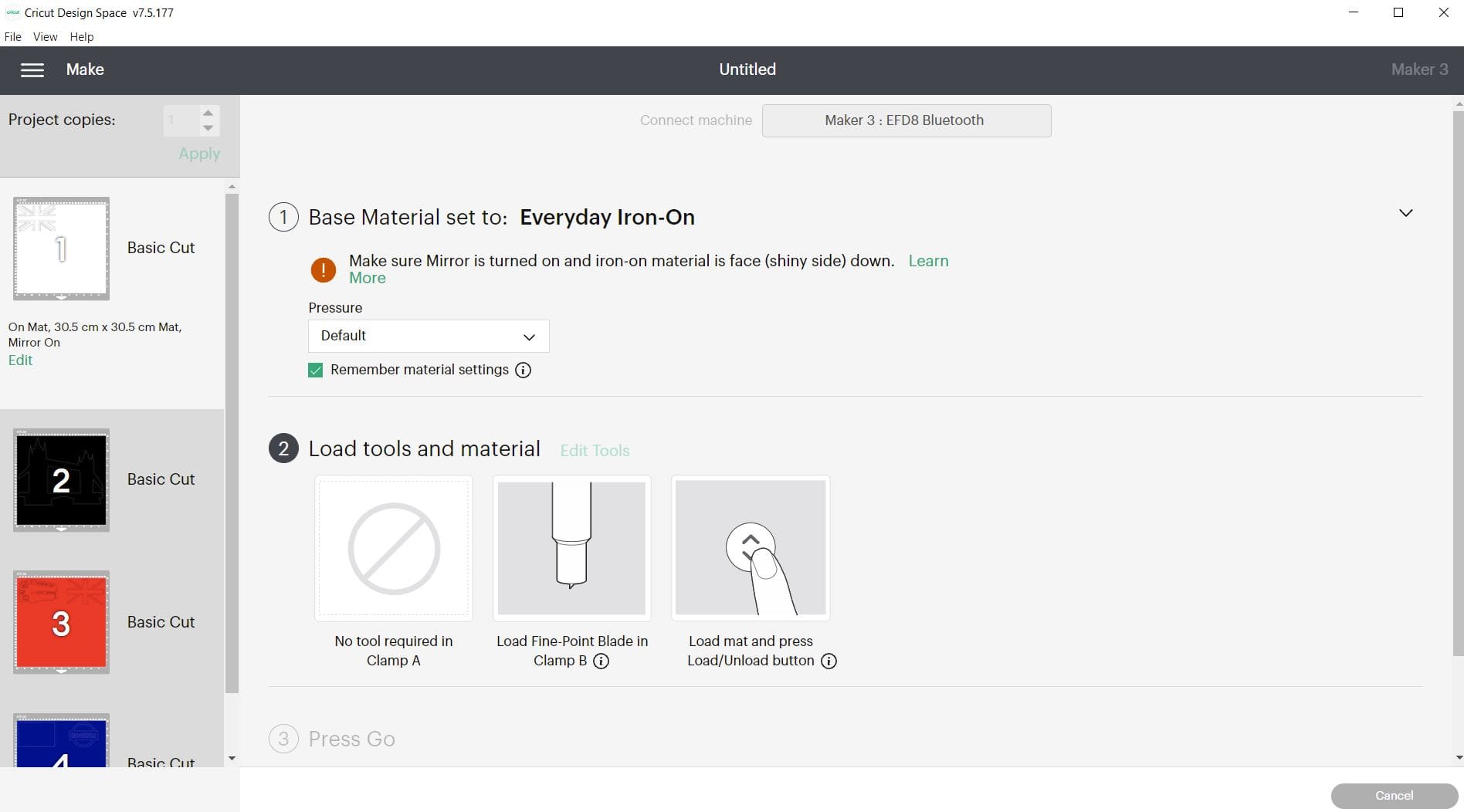The height and width of the screenshot is (812, 1464).
Task: Click the Load mat button illustration
Action: coord(751,548)
